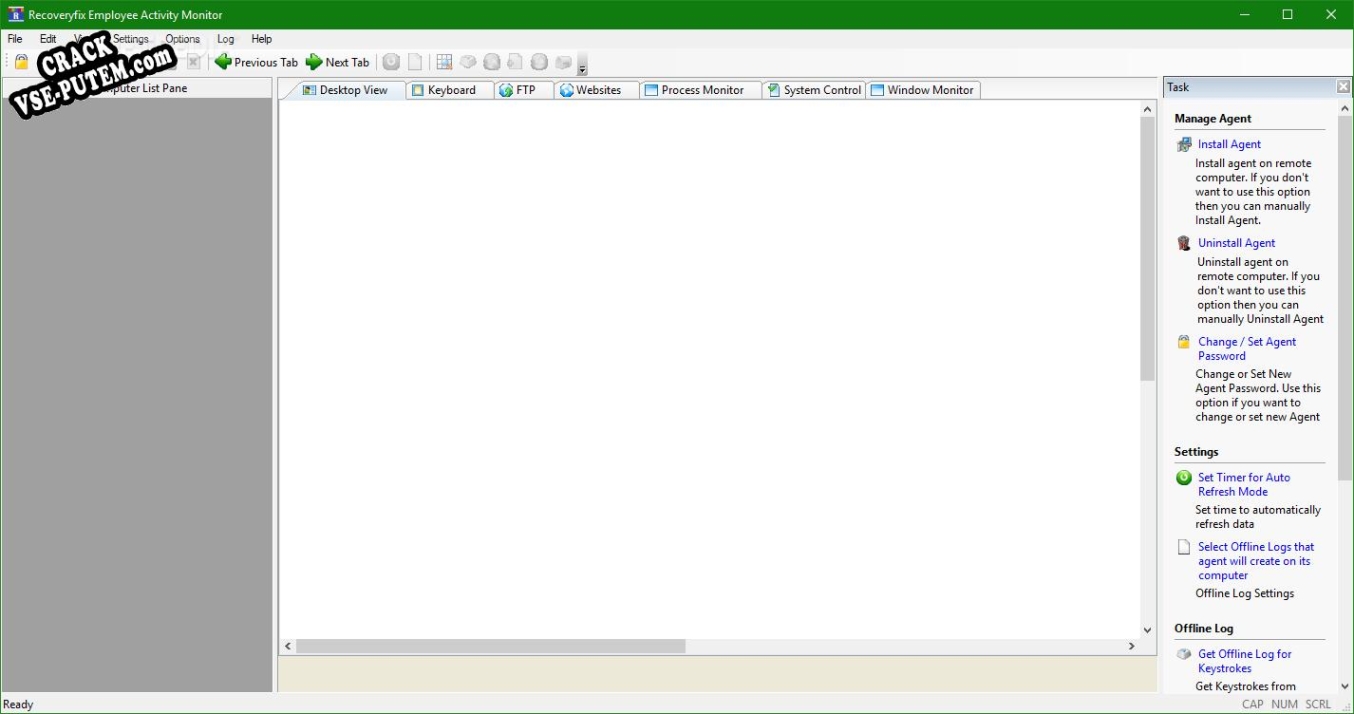Click the yellow padlock toolbar icon
1354x714 pixels.
pos(21,62)
